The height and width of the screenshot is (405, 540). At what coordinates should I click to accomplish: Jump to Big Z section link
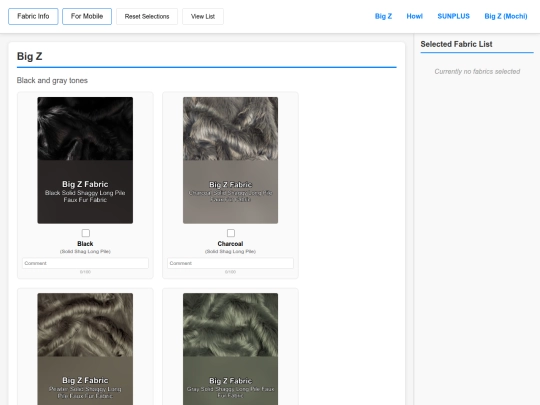383,16
